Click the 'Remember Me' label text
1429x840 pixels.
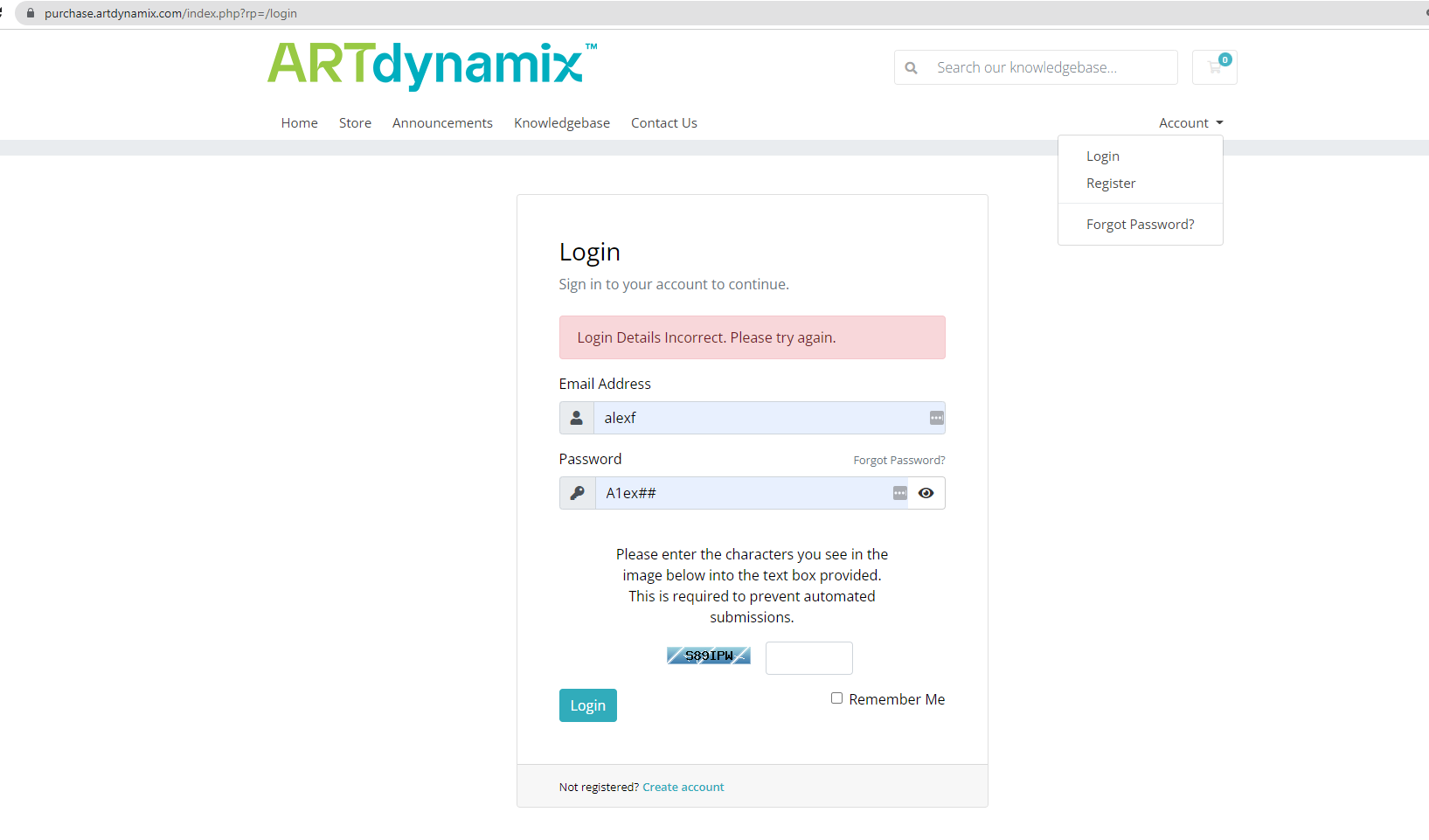pos(897,699)
